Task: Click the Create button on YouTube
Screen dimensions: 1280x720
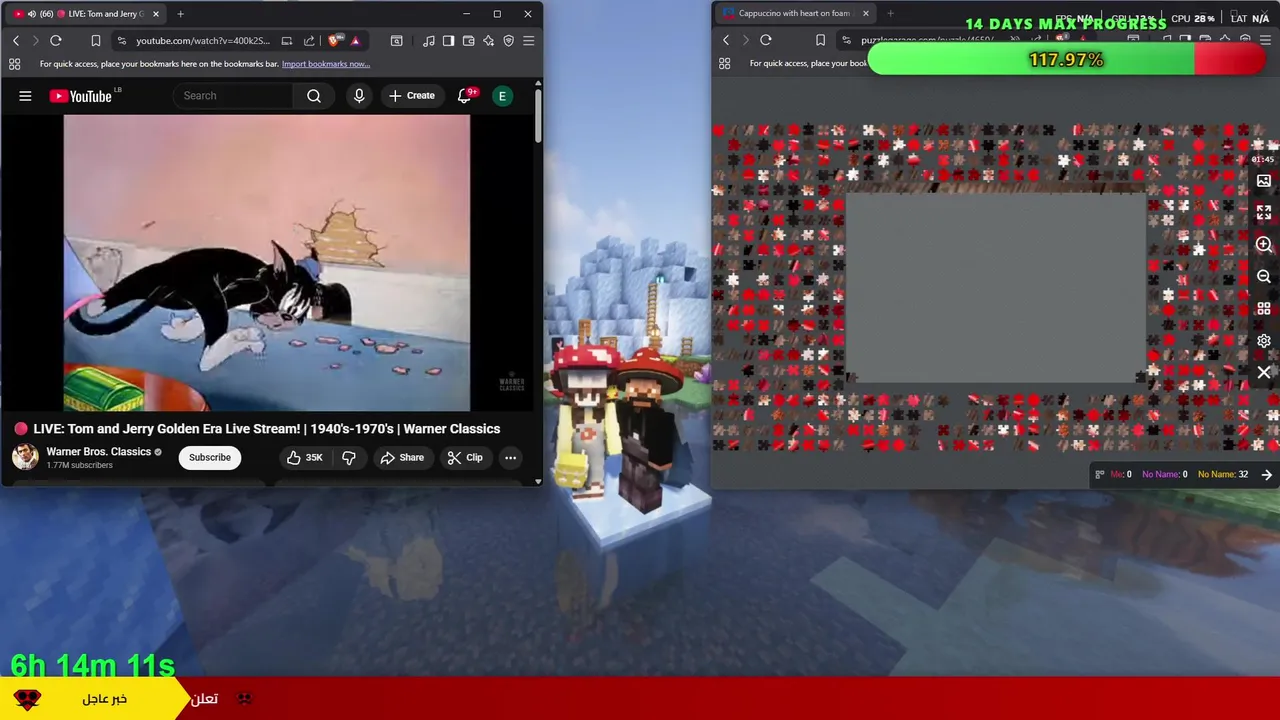Action: click(x=411, y=96)
